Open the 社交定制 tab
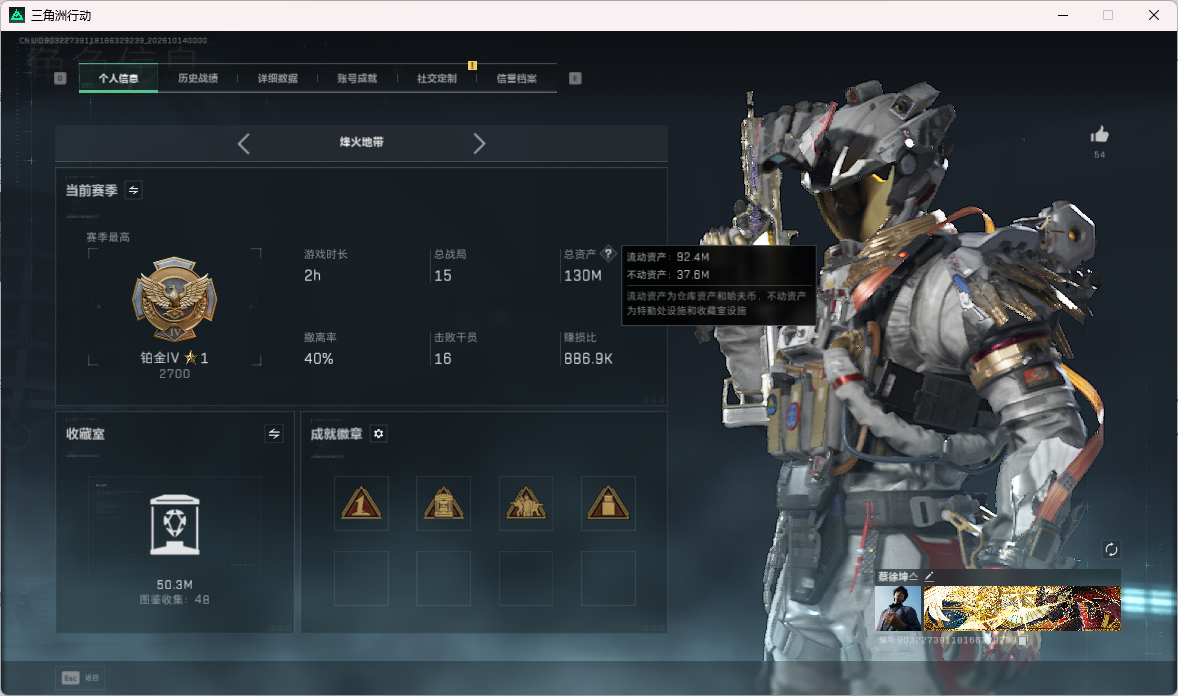Screen dimensions: 1178x696 click(x=436, y=78)
